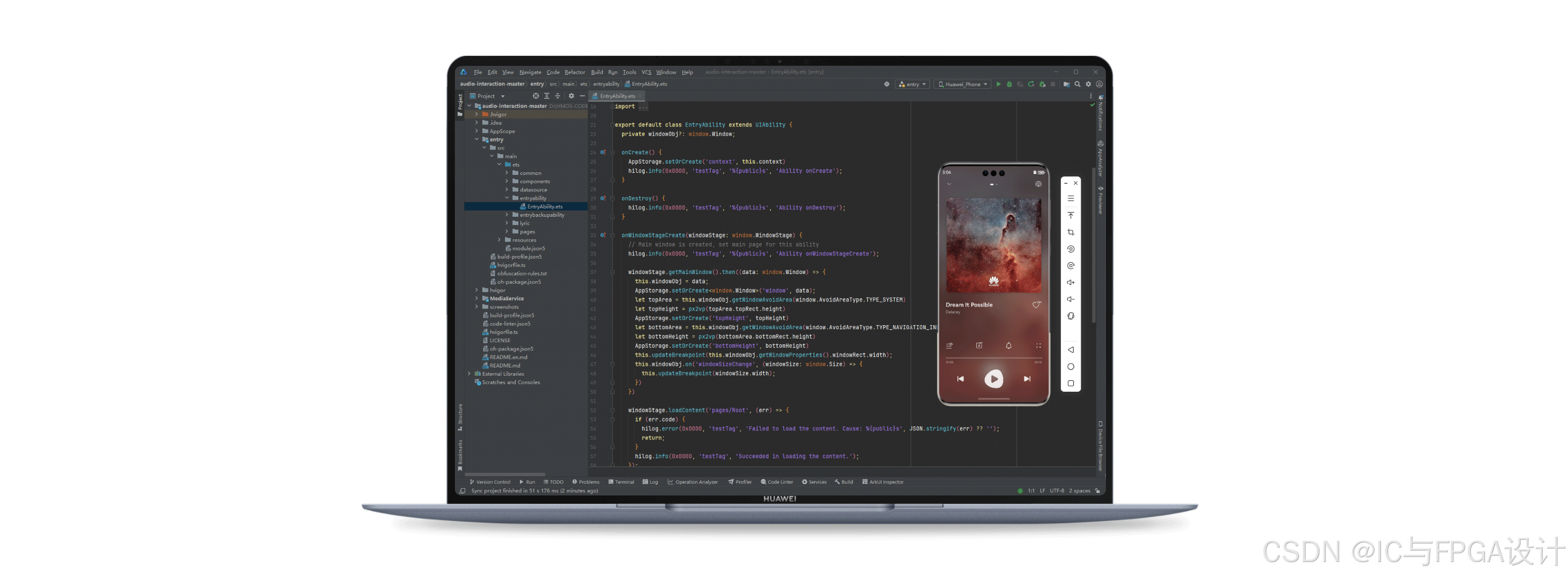This screenshot has height=578, width=1568.
Task: Click the music progress bar in emulator
Action: [x=993, y=359]
